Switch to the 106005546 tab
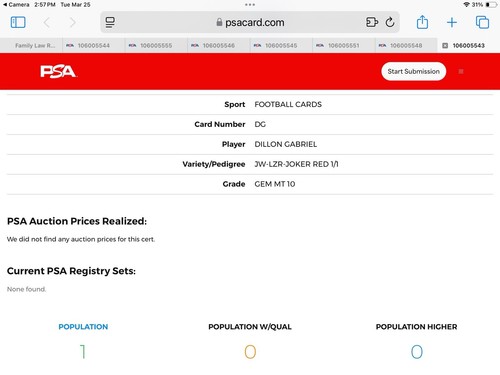 [218, 45]
